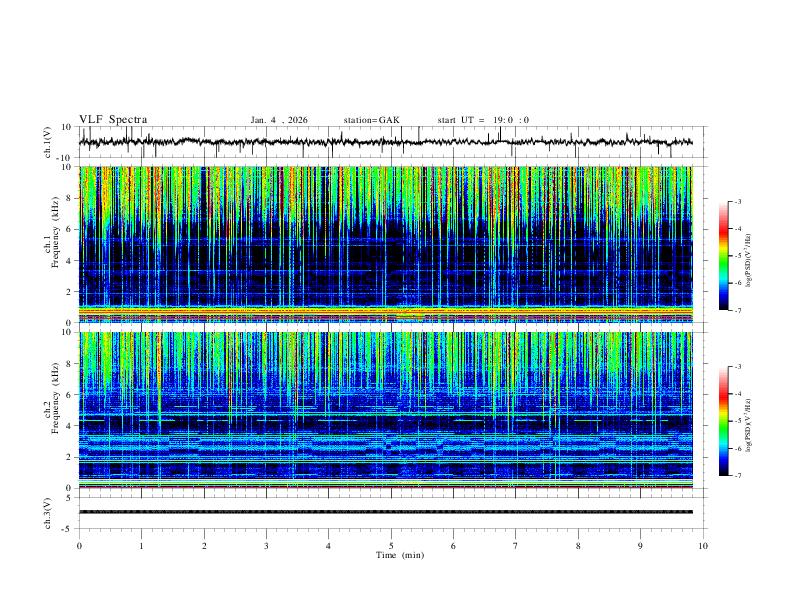Click time axis tick label "7"
The width and height of the screenshot is (792, 612).
pos(516,546)
